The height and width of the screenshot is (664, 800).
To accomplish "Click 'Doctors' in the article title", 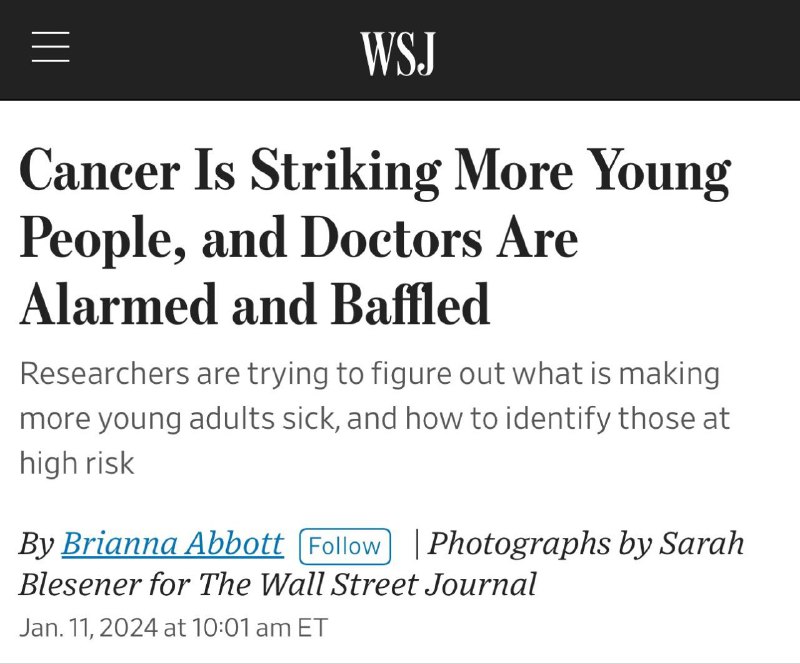I will (391, 239).
